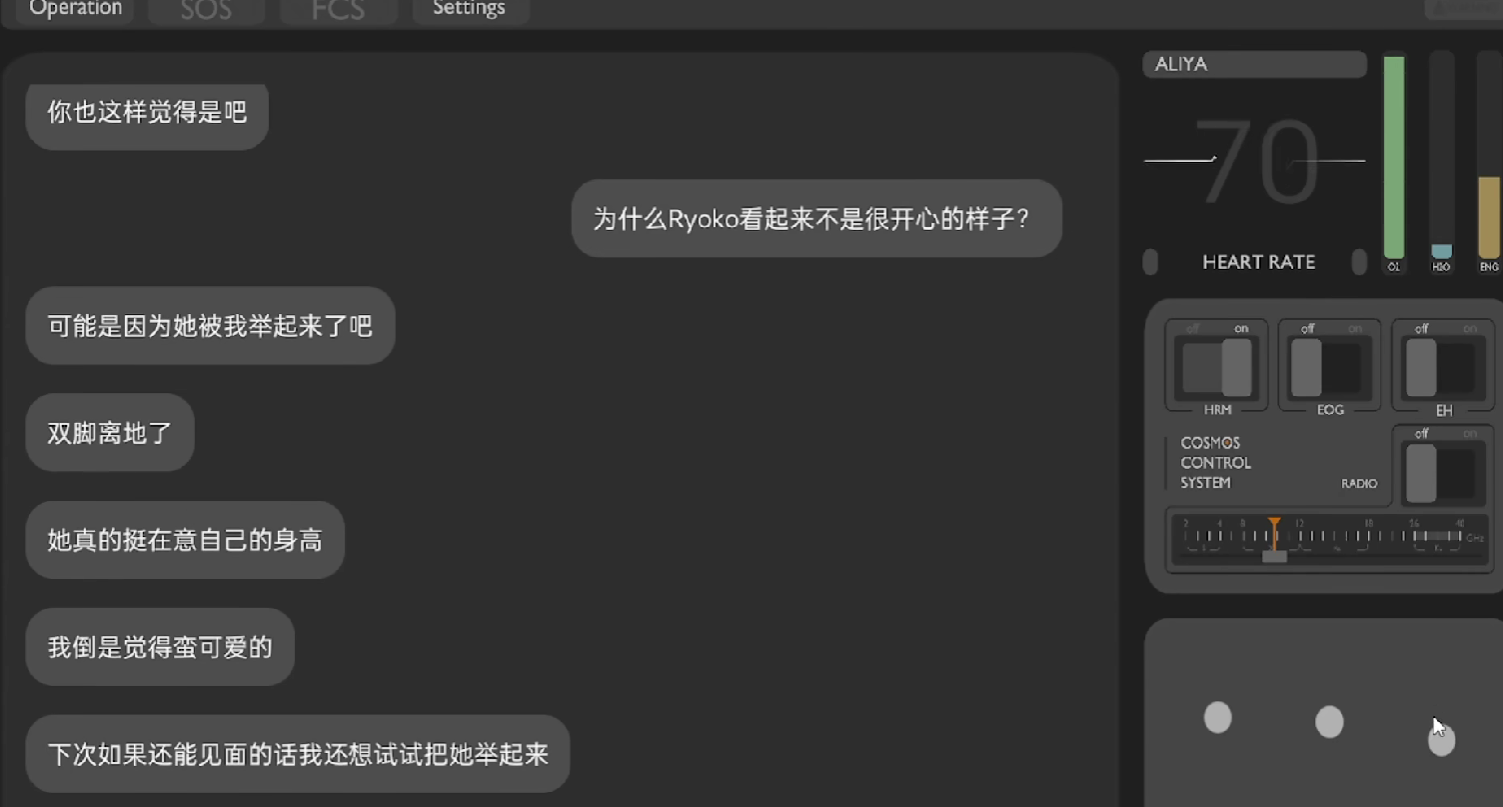Click the yellow ENG energy bar
The height and width of the screenshot is (807, 1503).
pyautogui.click(x=1489, y=217)
